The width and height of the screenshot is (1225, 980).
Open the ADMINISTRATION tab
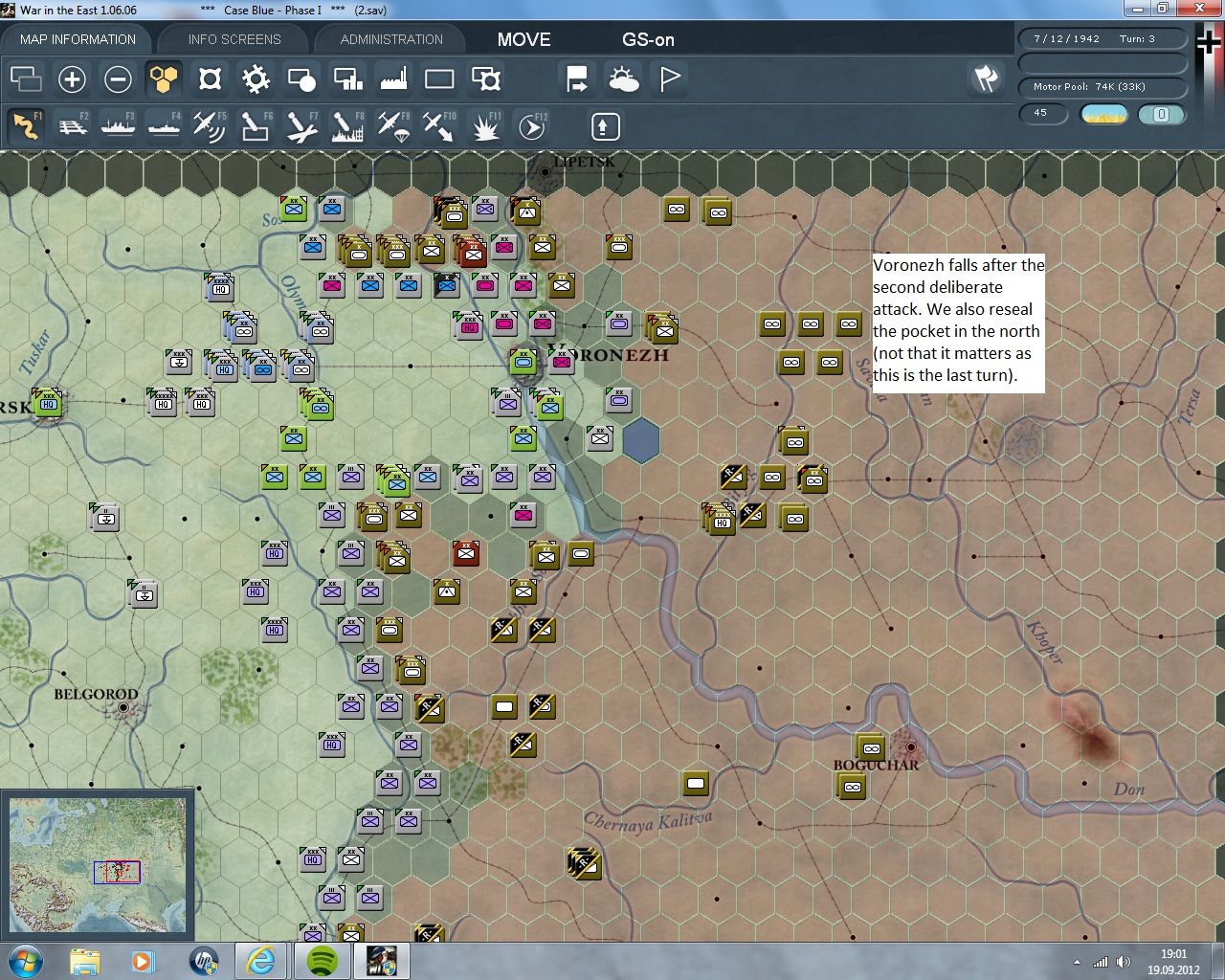(391, 39)
